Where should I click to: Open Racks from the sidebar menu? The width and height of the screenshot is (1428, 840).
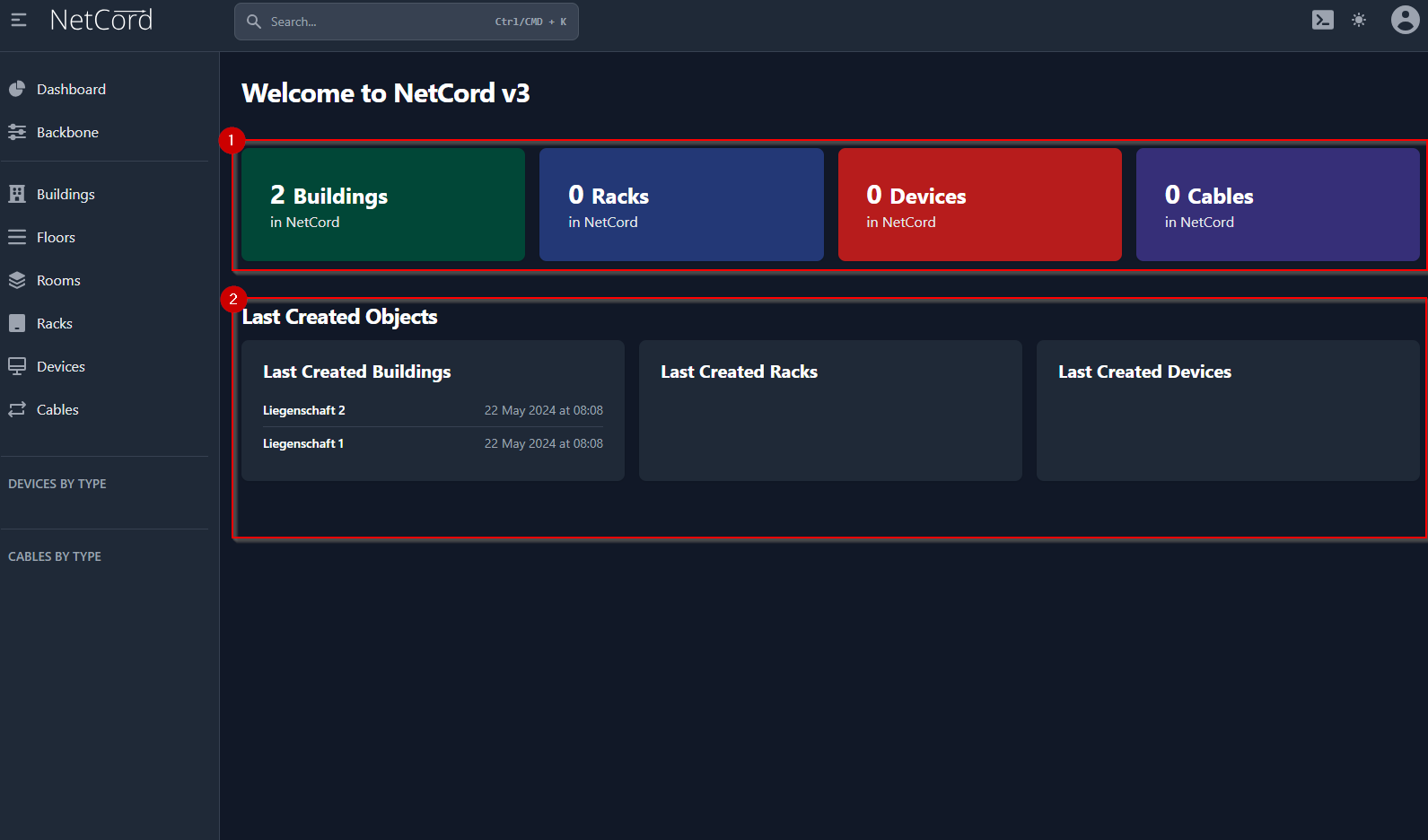55,323
